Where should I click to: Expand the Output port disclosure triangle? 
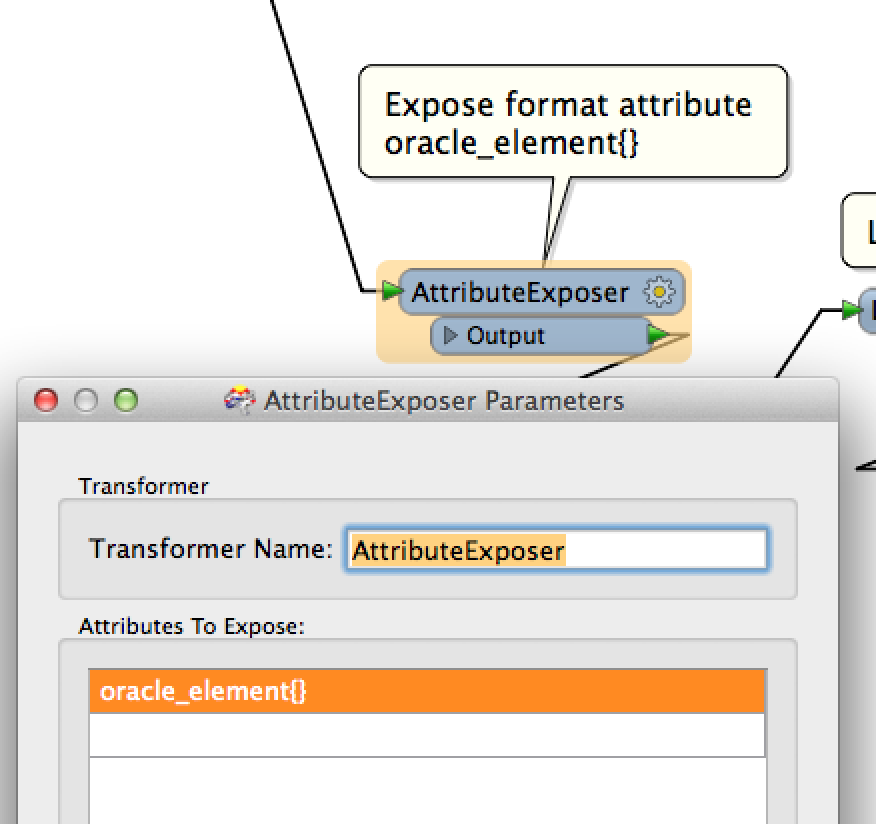pos(450,336)
